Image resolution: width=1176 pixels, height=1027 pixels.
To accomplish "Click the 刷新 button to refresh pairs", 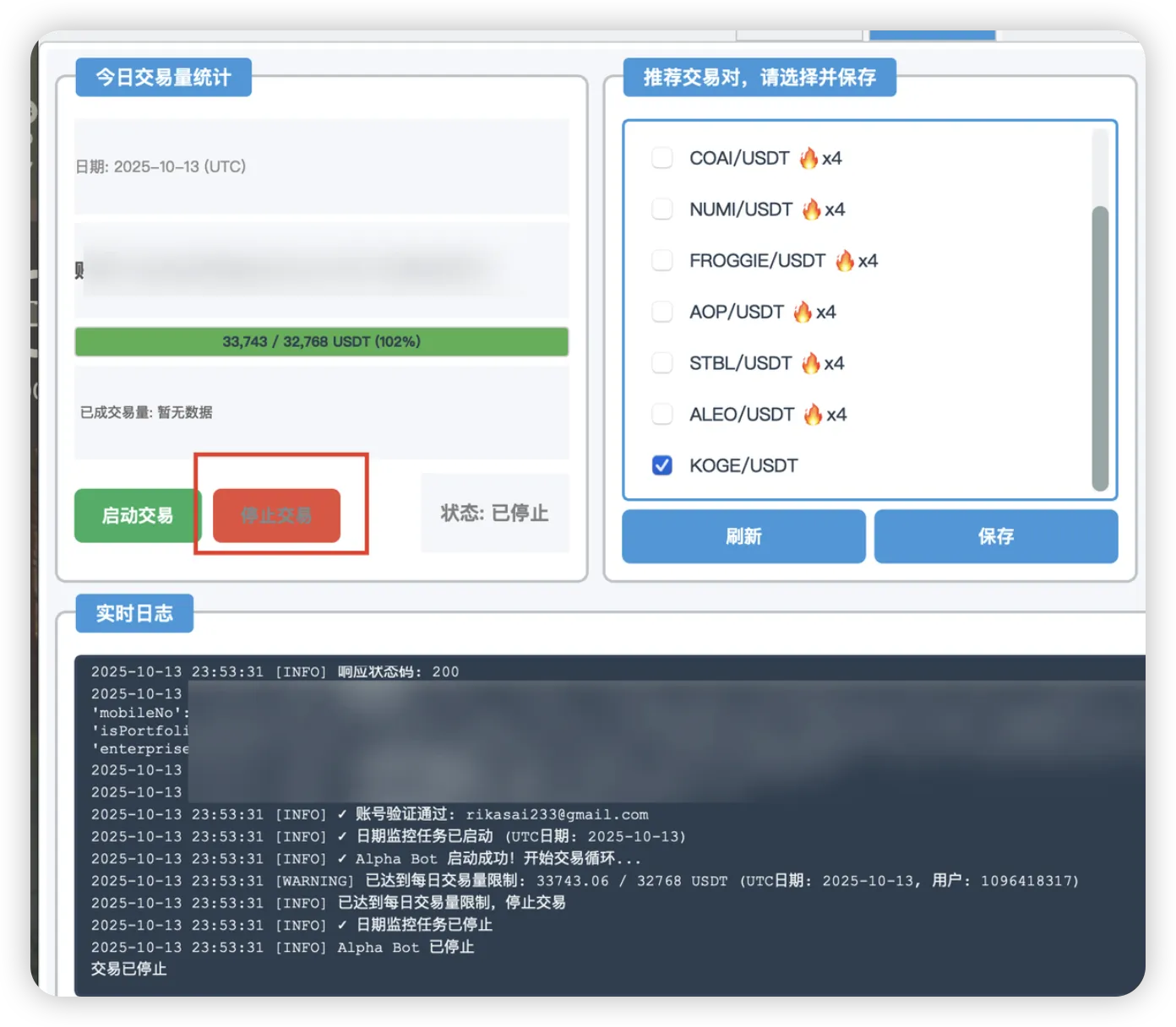I will pyautogui.click(x=743, y=536).
